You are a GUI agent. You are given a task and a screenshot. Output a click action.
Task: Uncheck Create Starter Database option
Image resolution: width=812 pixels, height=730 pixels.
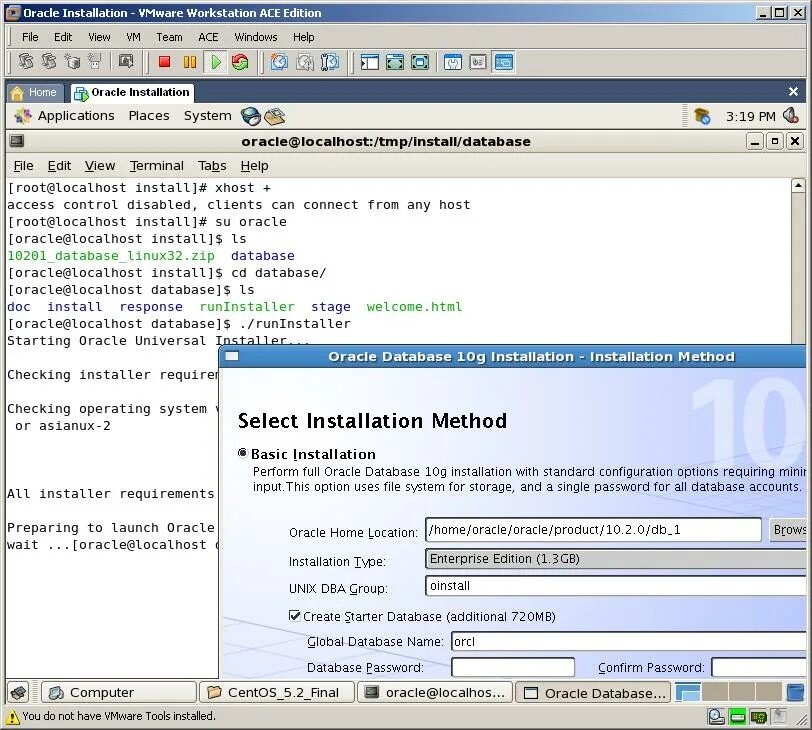[294, 616]
